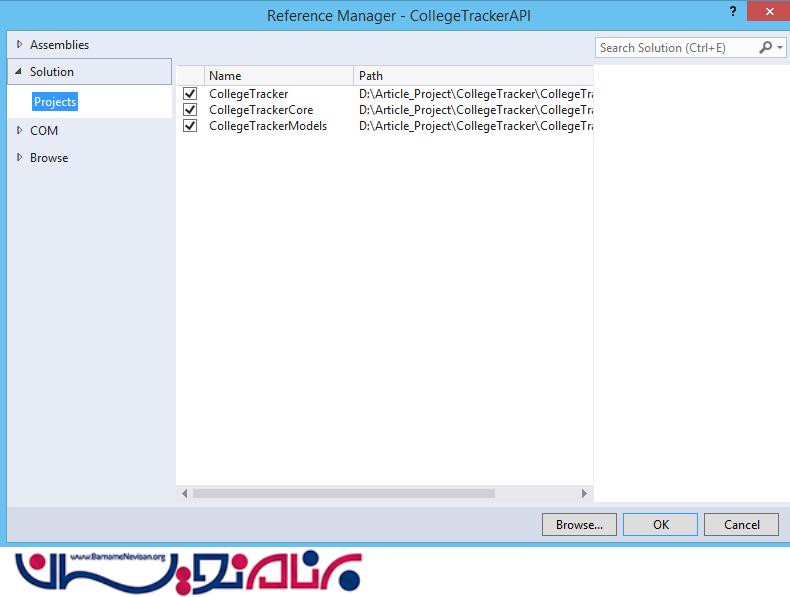Click the Cancel button
The height and width of the screenshot is (597, 790).
tap(741, 524)
